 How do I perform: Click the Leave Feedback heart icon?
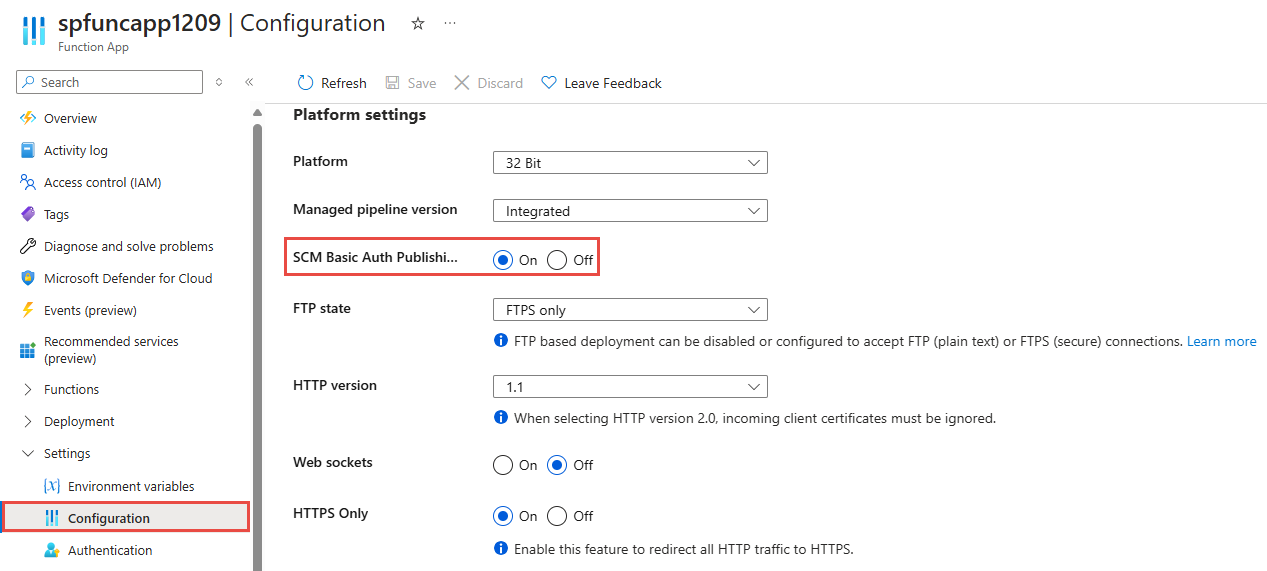tap(548, 83)
